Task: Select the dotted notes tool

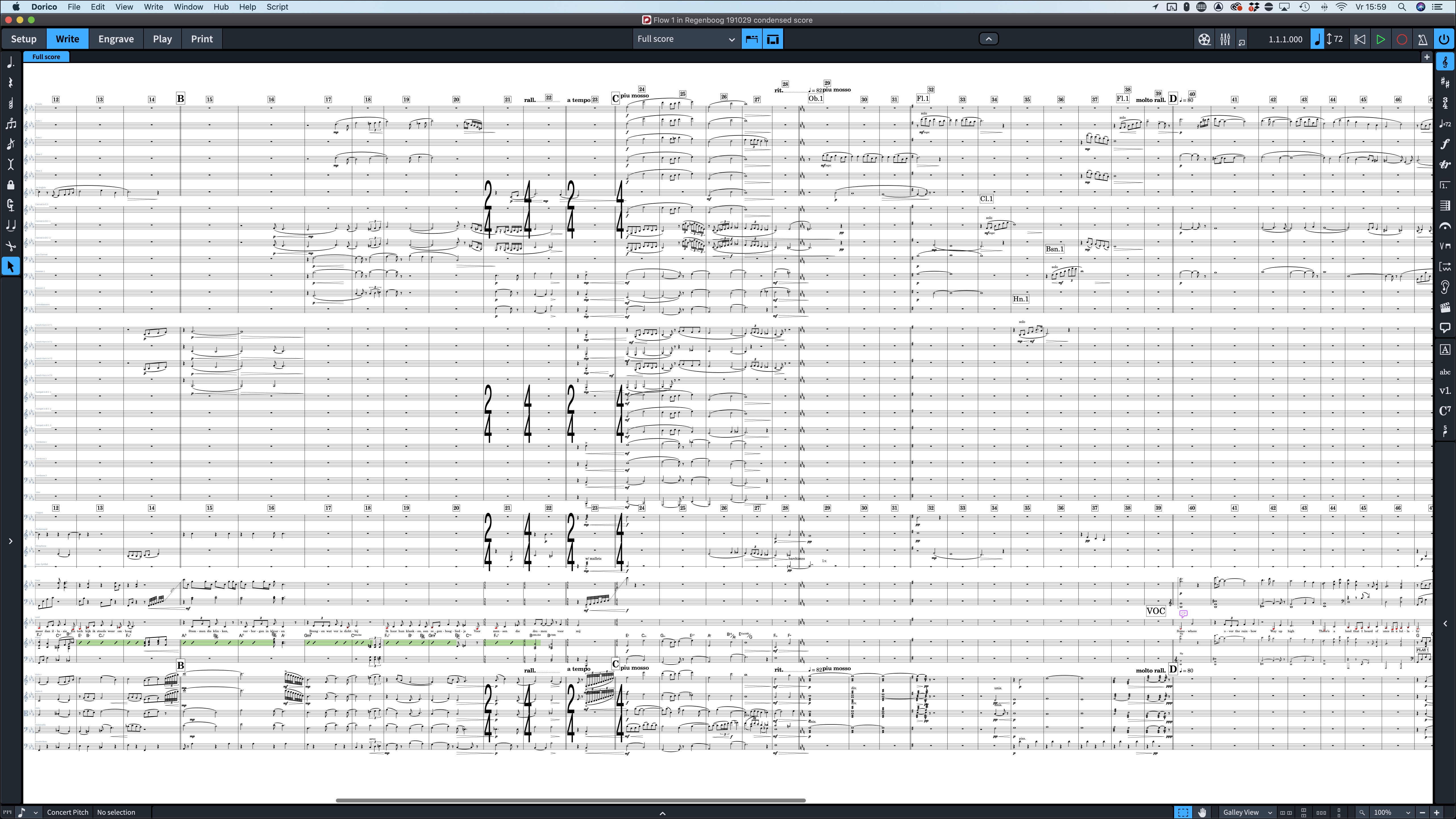Action: coord(11,63)
